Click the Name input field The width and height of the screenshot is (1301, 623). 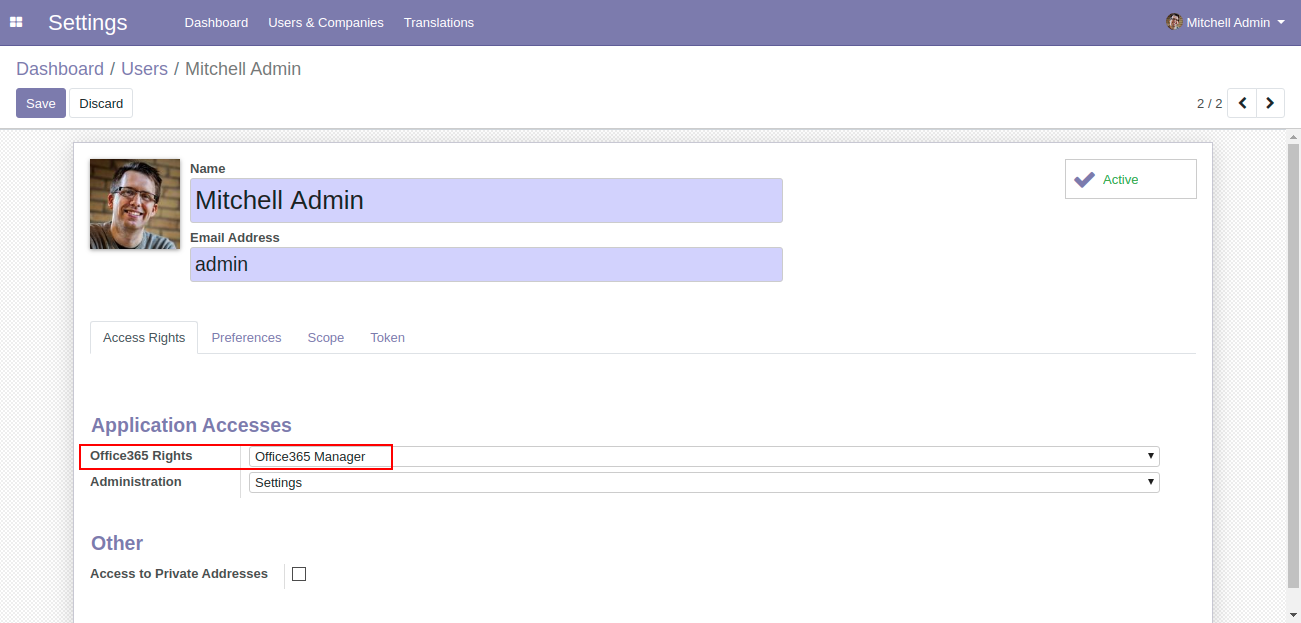[x=486, y=200]
